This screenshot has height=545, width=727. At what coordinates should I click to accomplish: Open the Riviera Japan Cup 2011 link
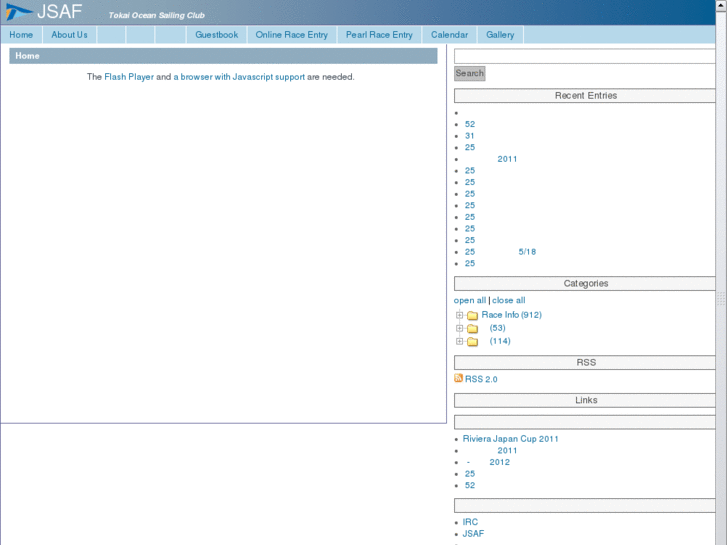[510, 439]
